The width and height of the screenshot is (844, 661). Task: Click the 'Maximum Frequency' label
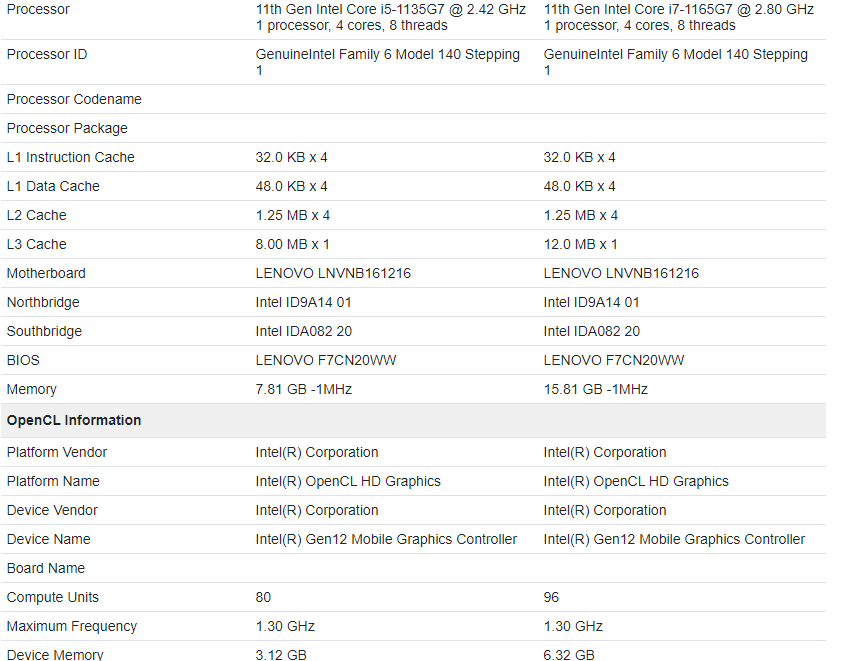click(72, 627)
